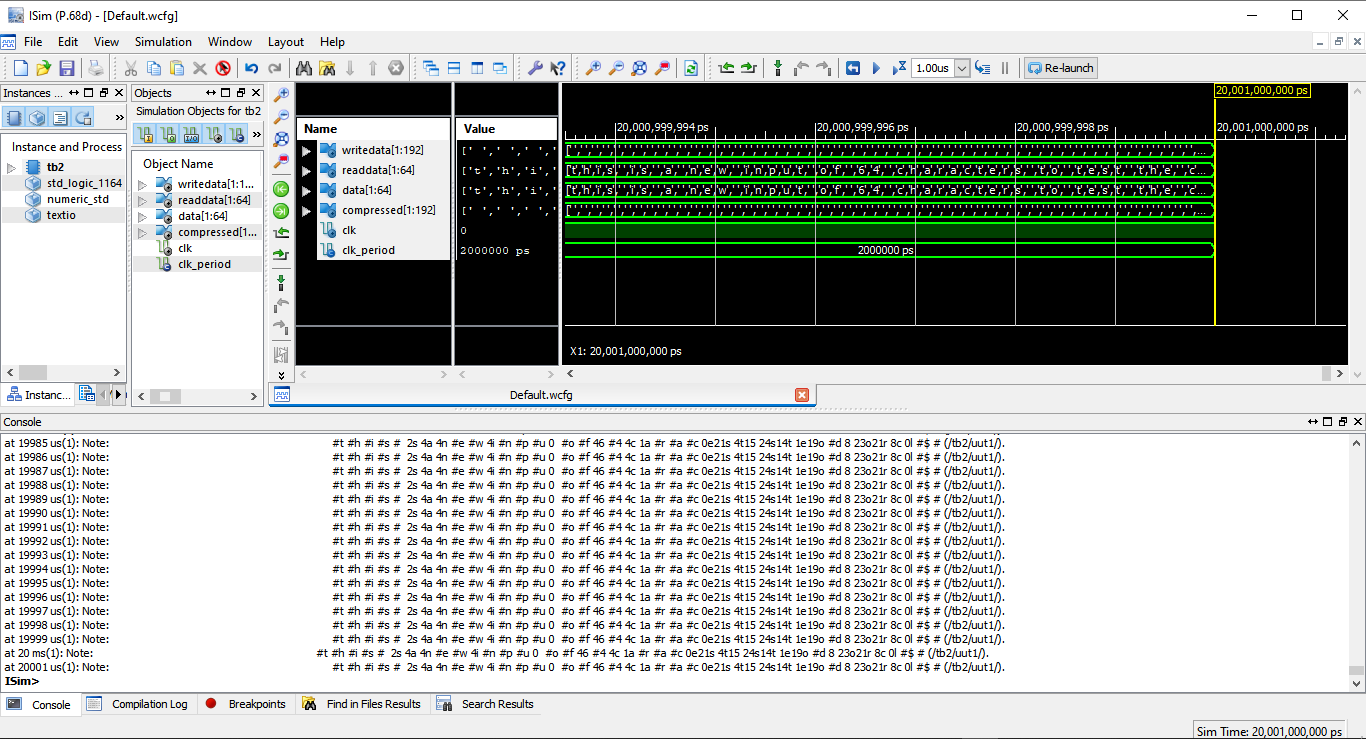The image size is (1366, 739).
Task: Click the Zoom to Cursor toolbar icon
Action: point(662,68)
